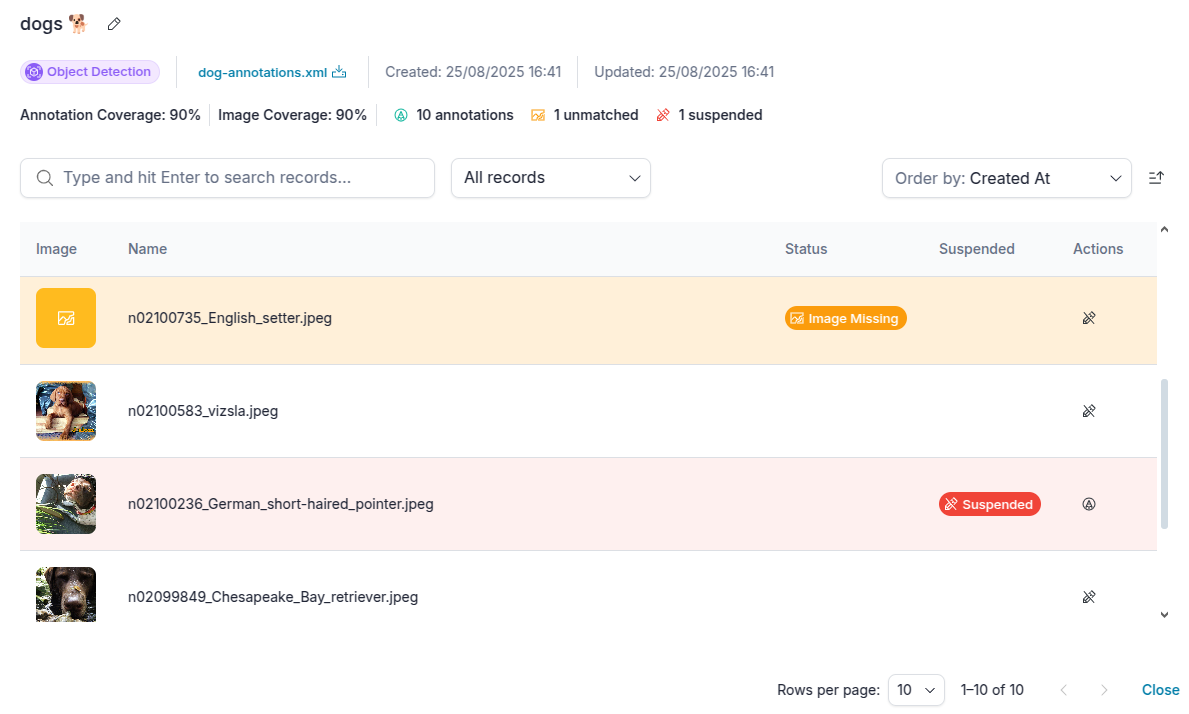The image size is (1189, 714).
Task: Click the Image Missing status badge
Action: (x=845, y=318)
